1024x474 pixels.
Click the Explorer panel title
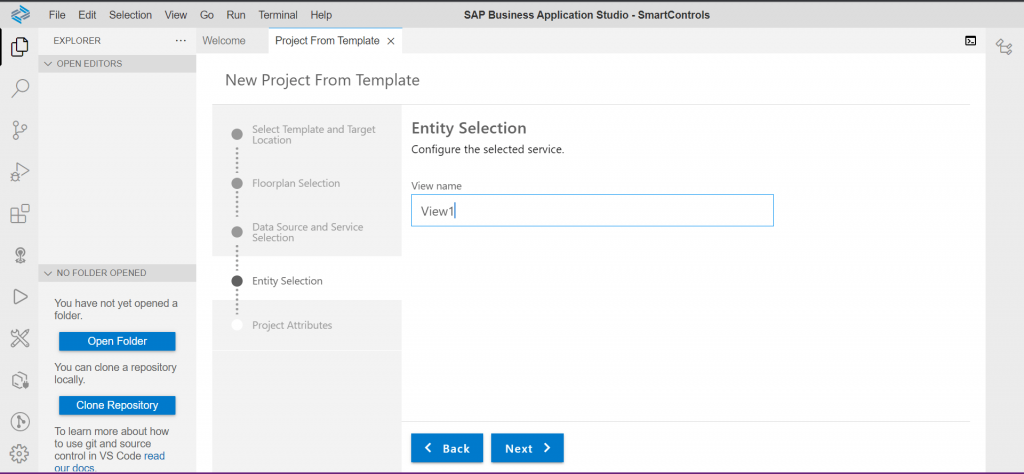[77, 40]
